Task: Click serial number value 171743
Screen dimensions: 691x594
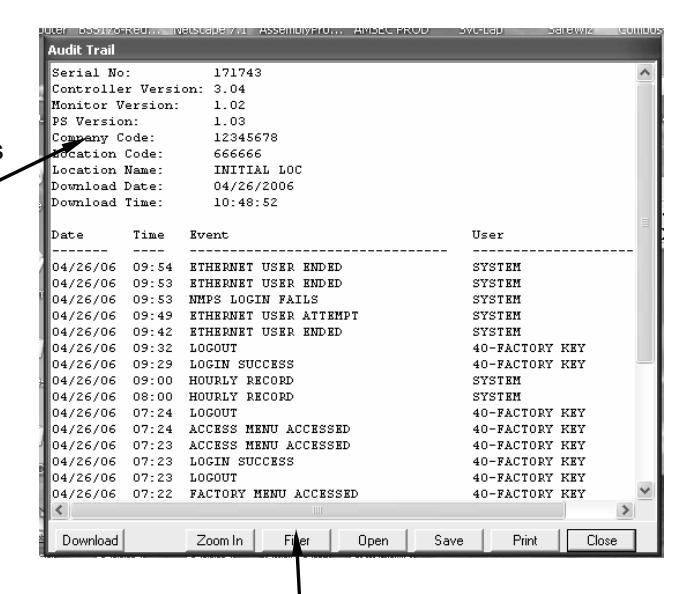Action: click(x=238, y=73)
